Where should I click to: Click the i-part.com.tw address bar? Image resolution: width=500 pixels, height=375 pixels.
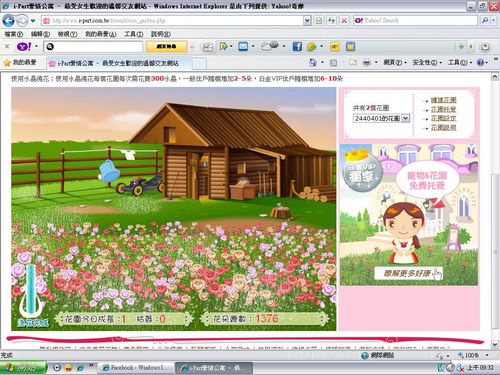pyautogui.click(x=172, y=21)
